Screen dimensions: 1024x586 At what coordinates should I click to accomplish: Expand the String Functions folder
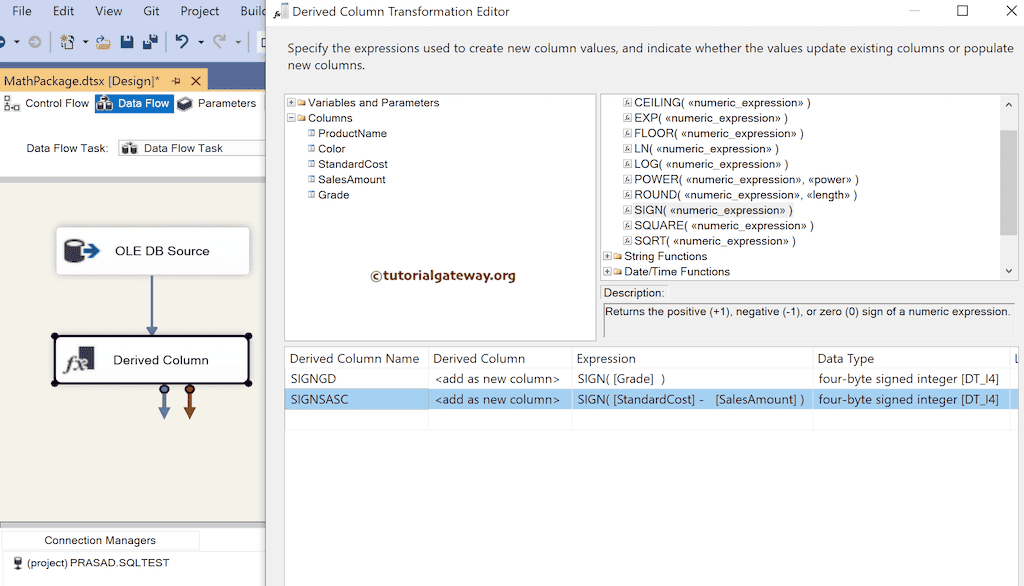coord(605,256)
